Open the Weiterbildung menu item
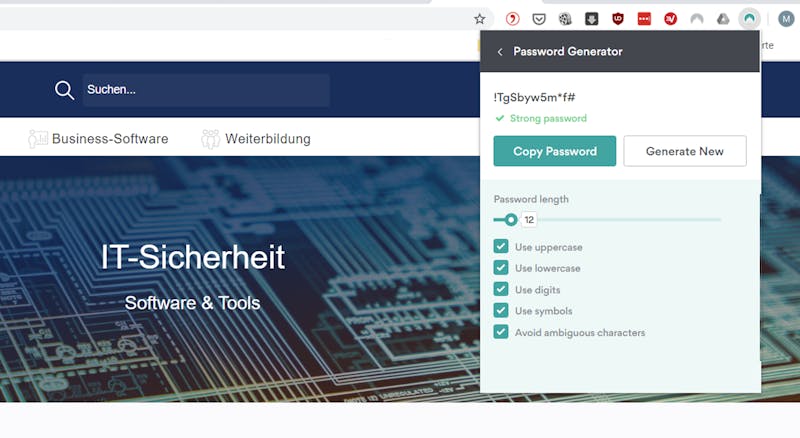Screen dimensions: 800x438 coord(256,139)
